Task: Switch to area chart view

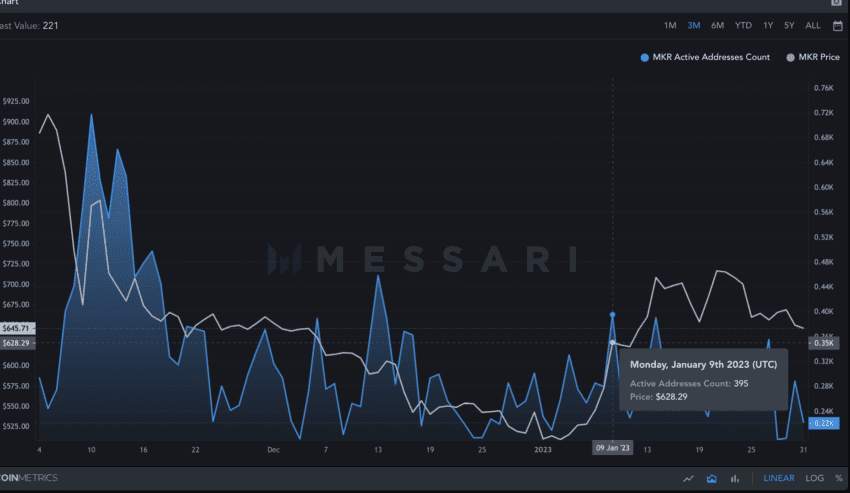Action: 712,478
